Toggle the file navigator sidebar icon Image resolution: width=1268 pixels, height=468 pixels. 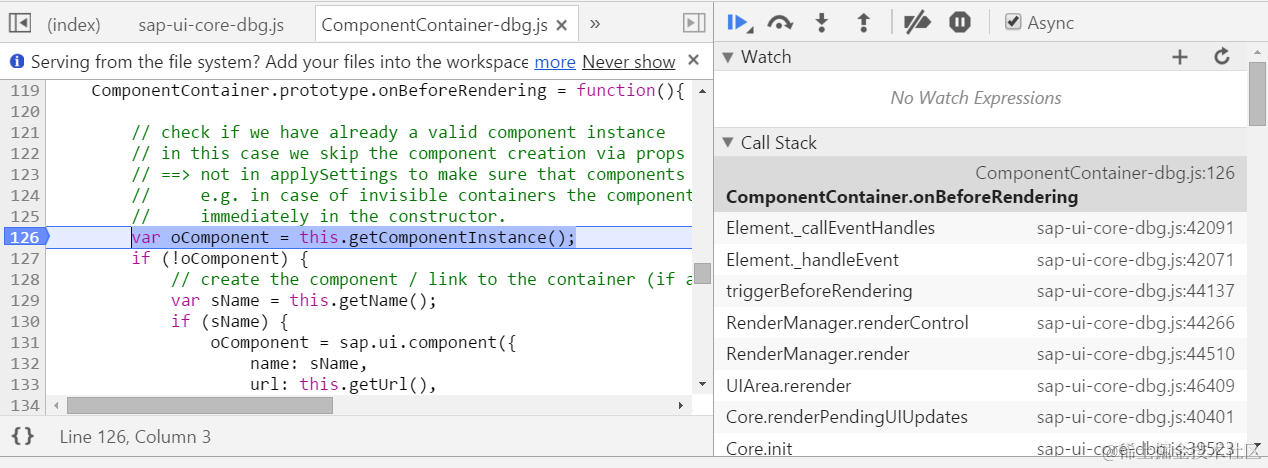(20, 23)
